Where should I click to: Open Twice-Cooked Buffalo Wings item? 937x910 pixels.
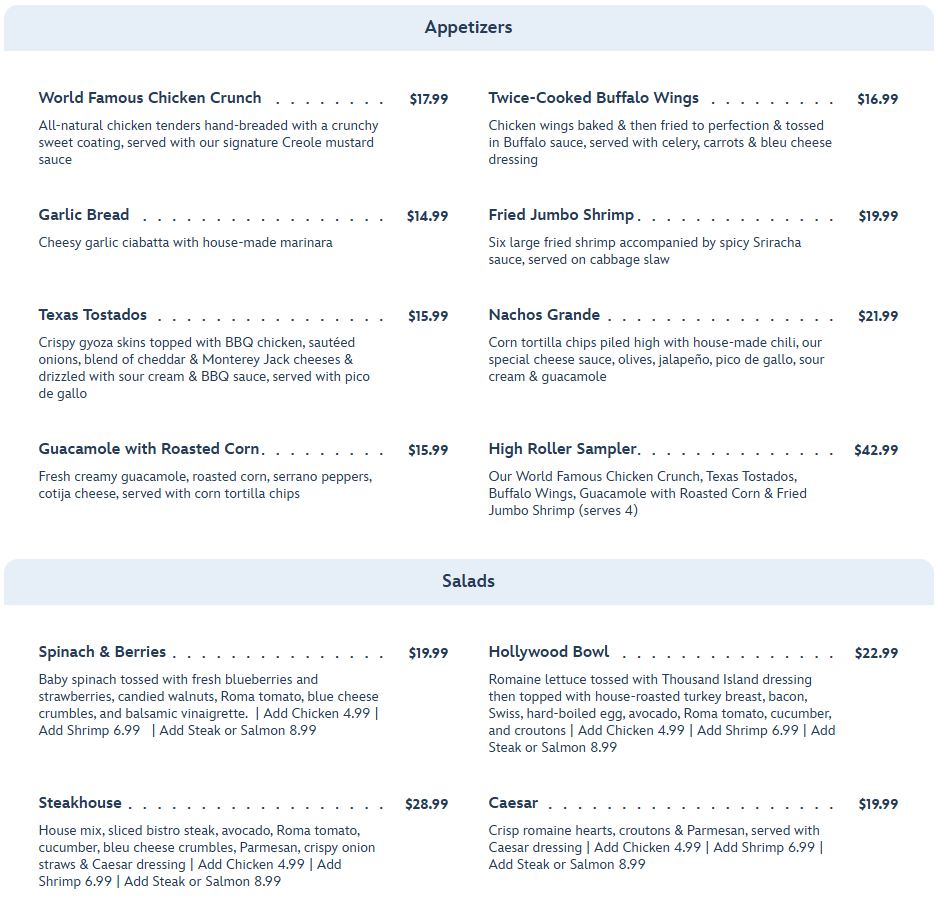coord(594,98)
